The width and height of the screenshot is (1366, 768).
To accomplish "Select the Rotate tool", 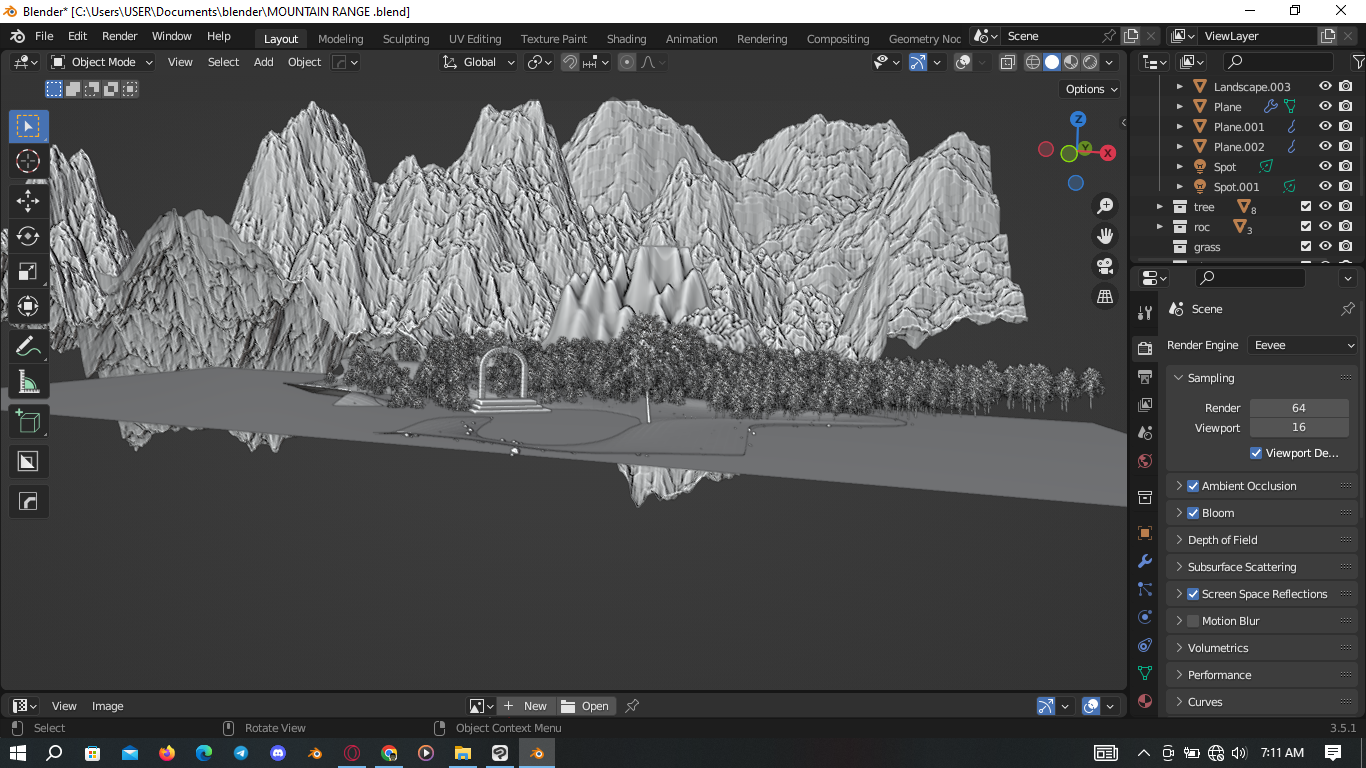I will 28,237.
